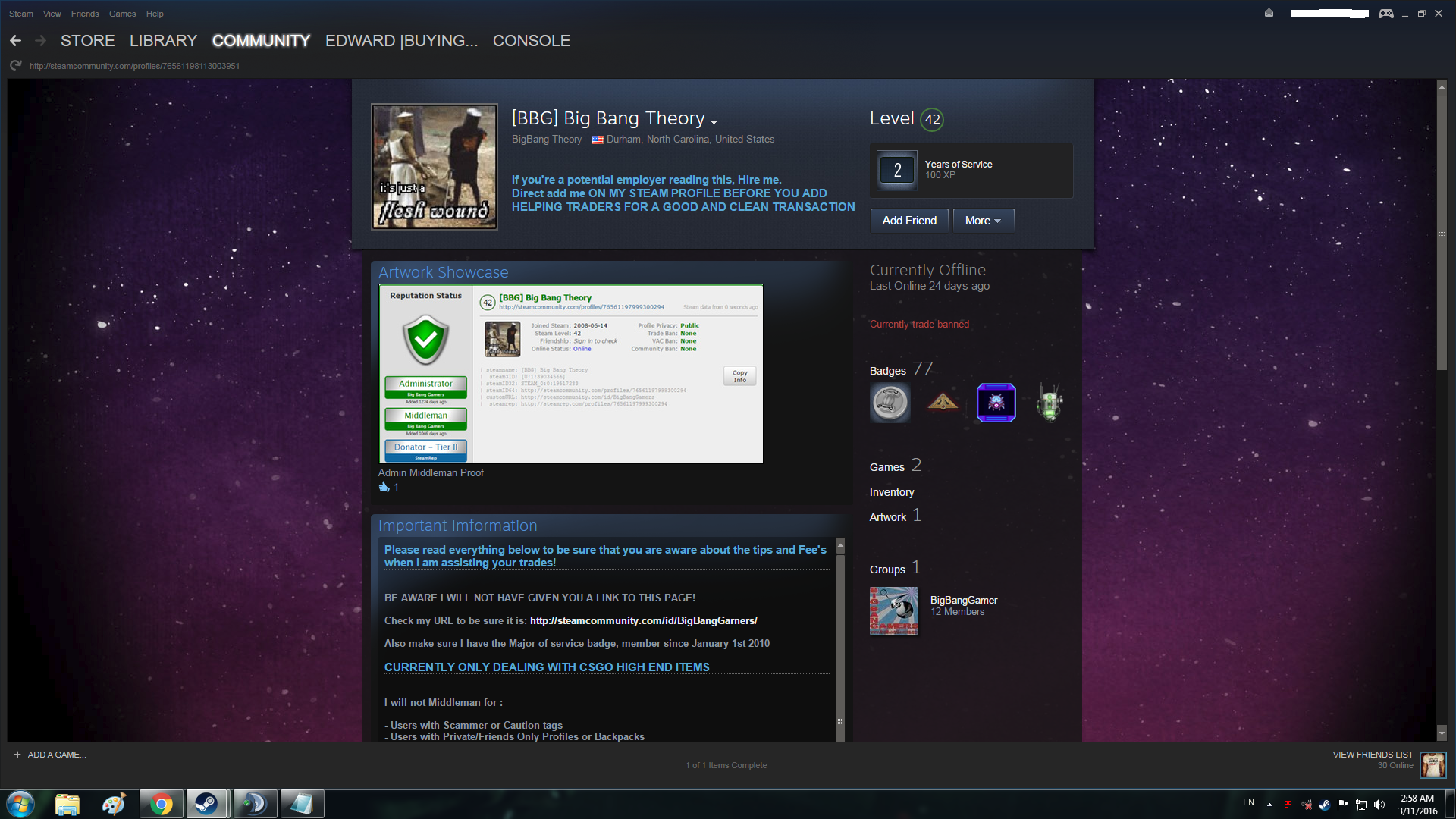Click the silver coin community badge
The image size is (1456, 819).
point(890,402)
